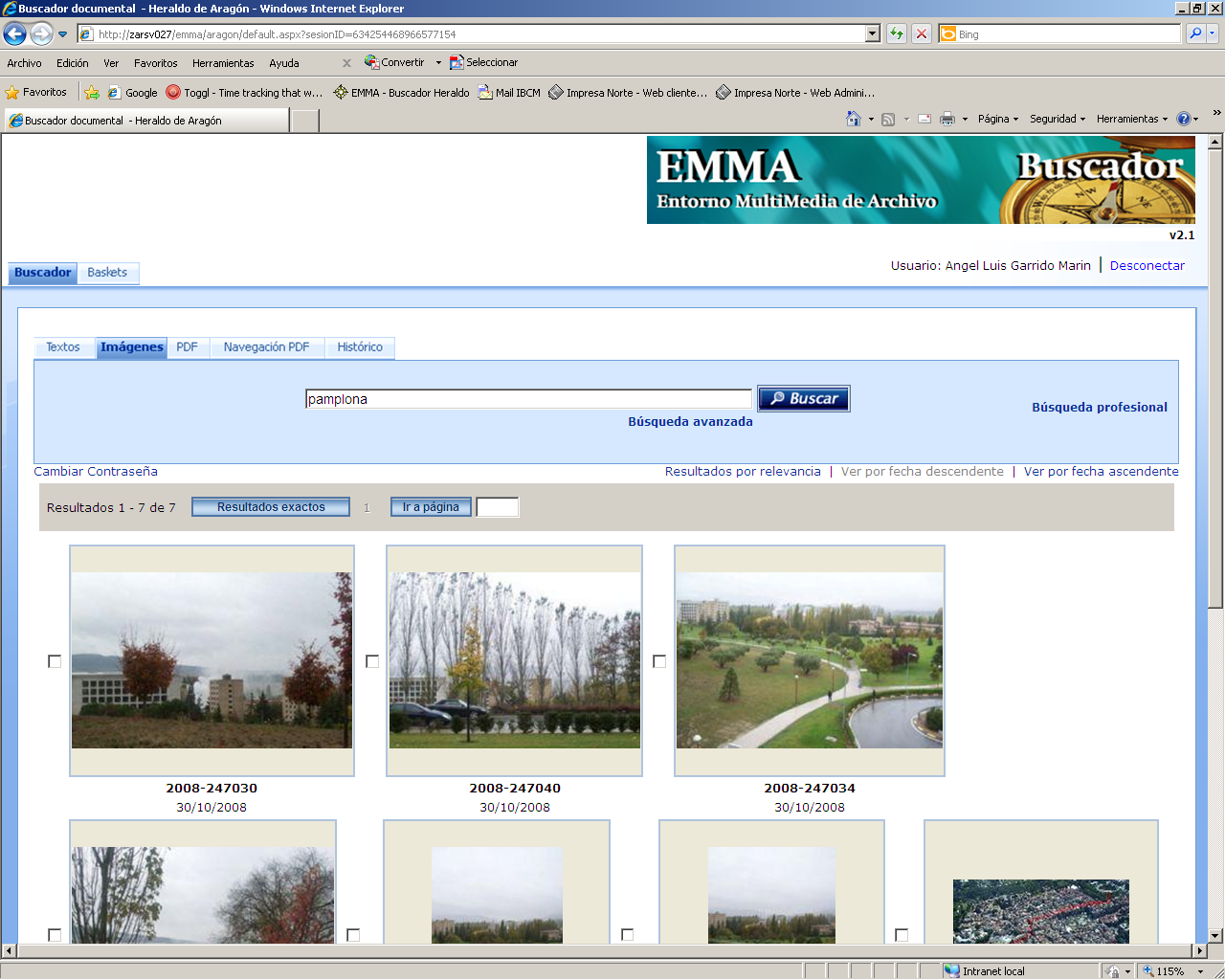The width and height of the screenshot is (1225, 980).
Task: Switch to the Textos tab
Action: (x=63, y=347)
